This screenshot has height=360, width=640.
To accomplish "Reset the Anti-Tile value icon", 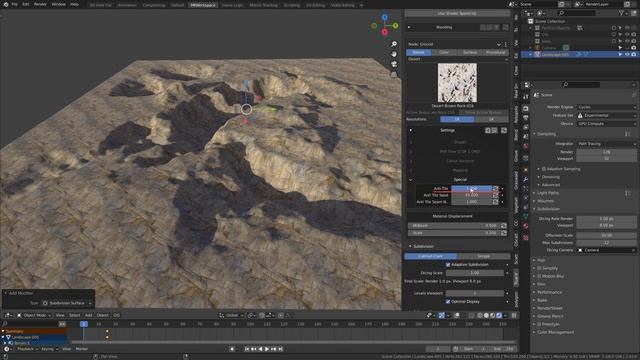I will 495,189.
